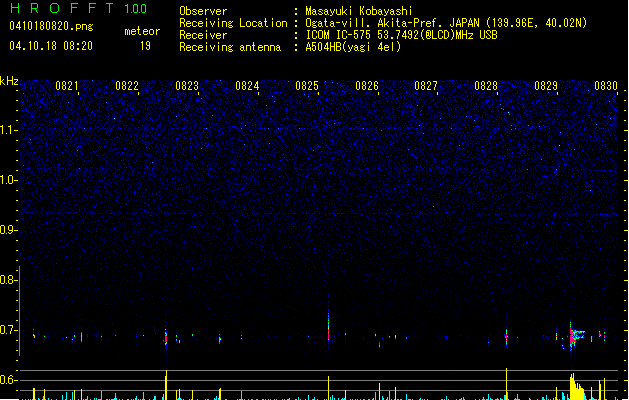Click the red echo near 0826
The image size is (629, 400).
(x=379, y=344)
